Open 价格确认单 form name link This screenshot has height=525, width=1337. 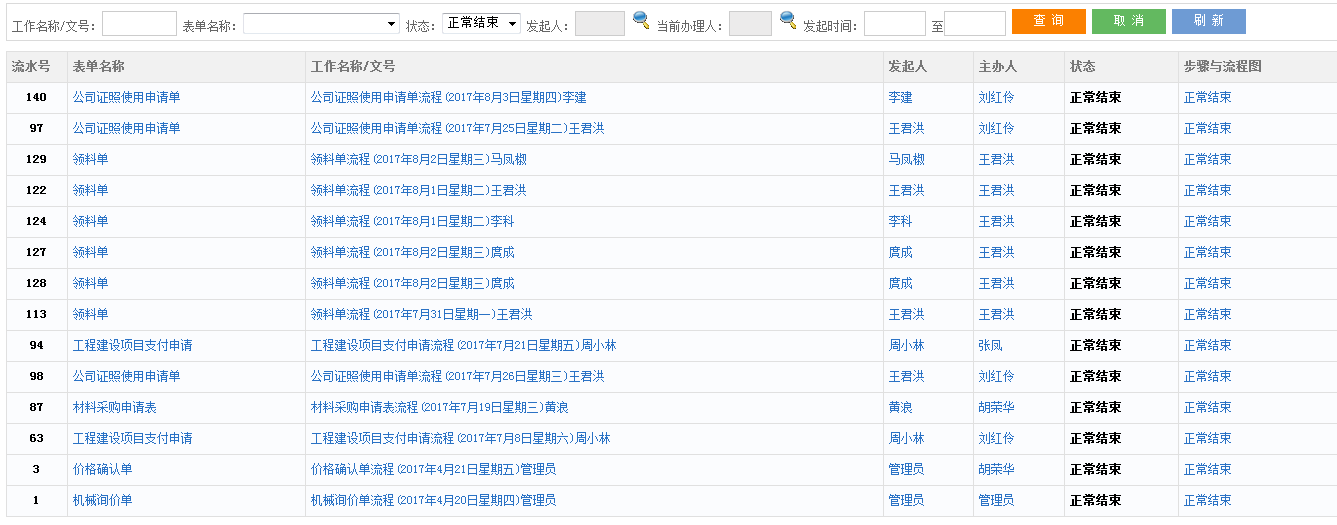click(x=102, y=470)
